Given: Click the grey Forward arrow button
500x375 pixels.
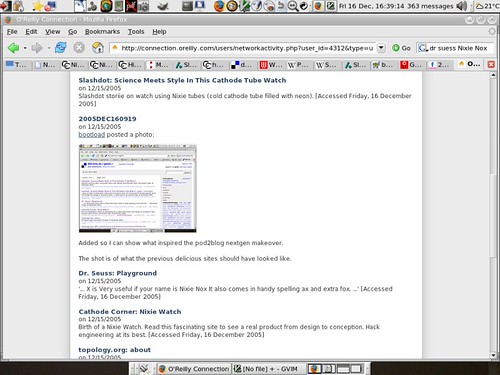Looking at the screenshot, I should (x=36, y=48).
